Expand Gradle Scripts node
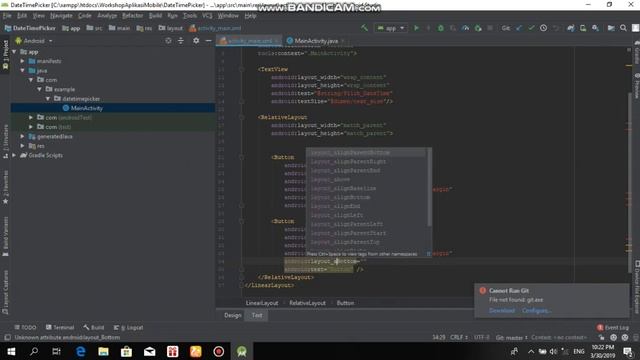The image size is (640, 360). [x=15, y=155]
